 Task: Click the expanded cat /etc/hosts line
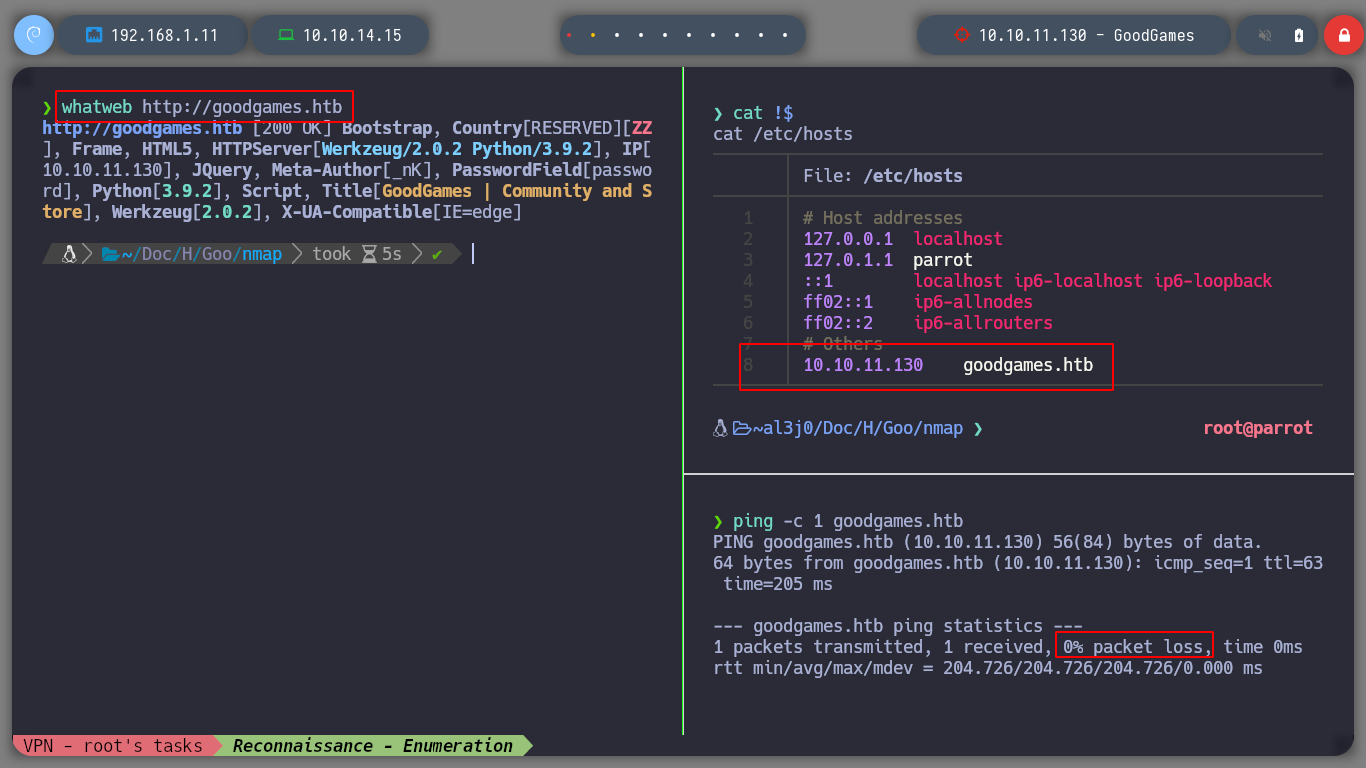pyautogui.click(x=783, y=134)
